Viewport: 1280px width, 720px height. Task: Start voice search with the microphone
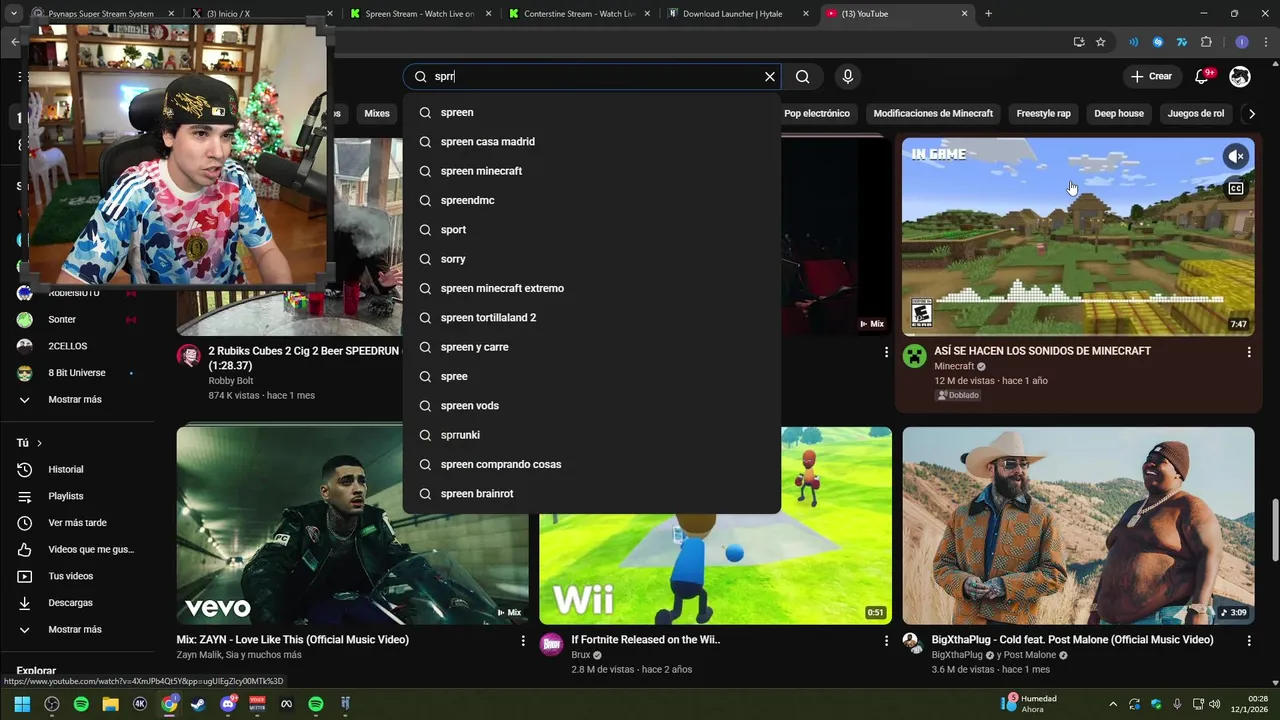[x=848, y=77]
